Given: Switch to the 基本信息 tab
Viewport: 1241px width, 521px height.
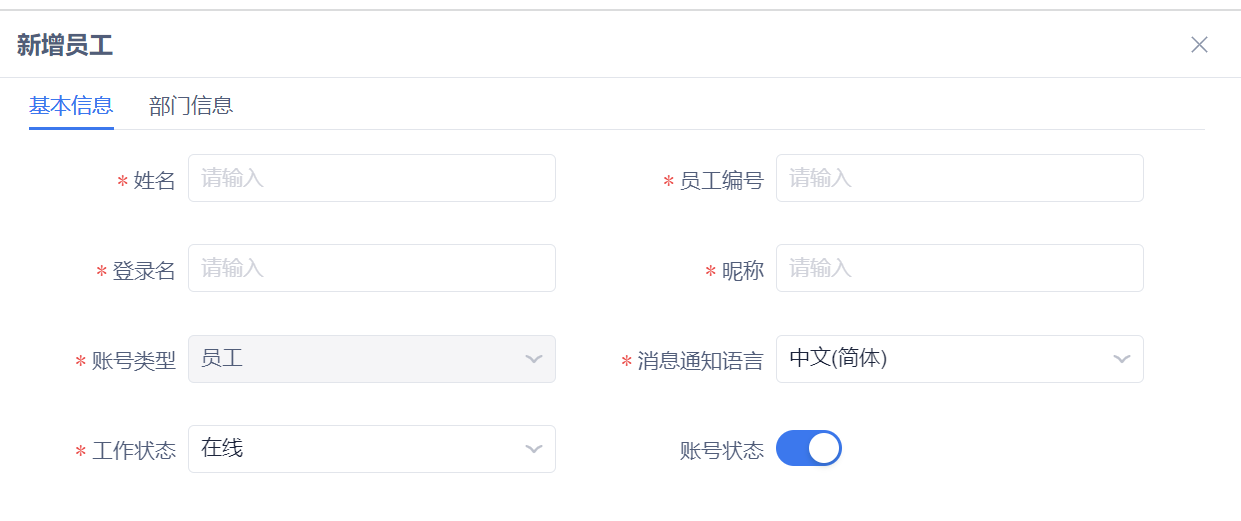Looking at the screenshot, I should click(71, 105).
